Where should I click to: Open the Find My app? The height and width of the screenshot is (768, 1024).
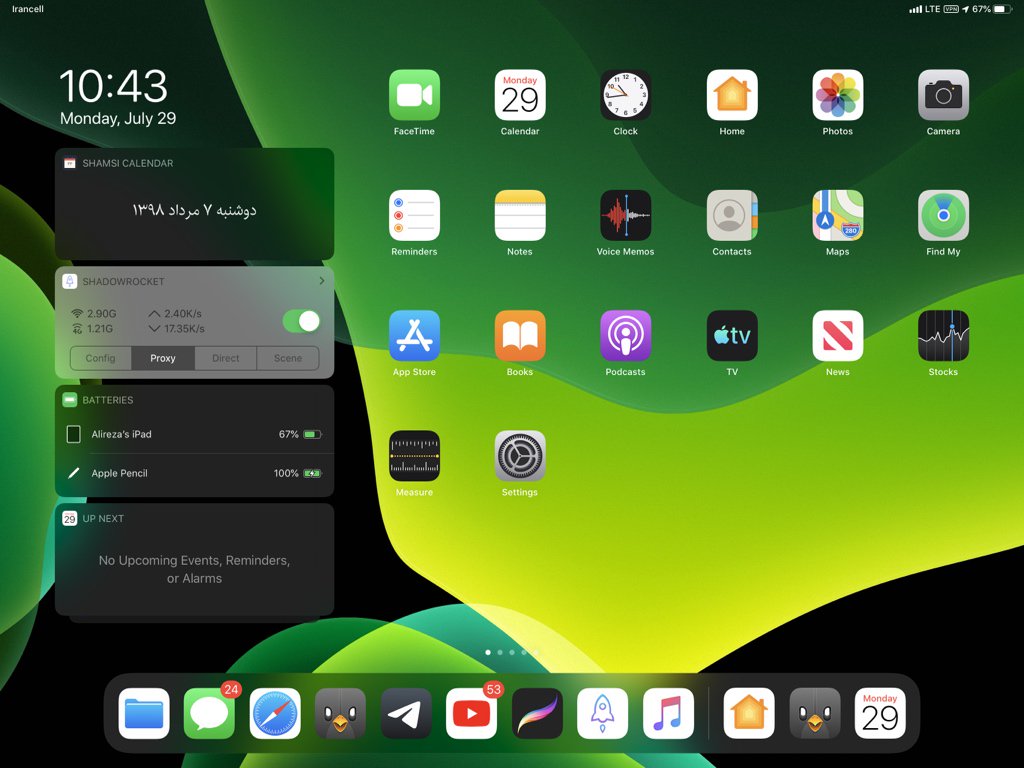[943, 215]
